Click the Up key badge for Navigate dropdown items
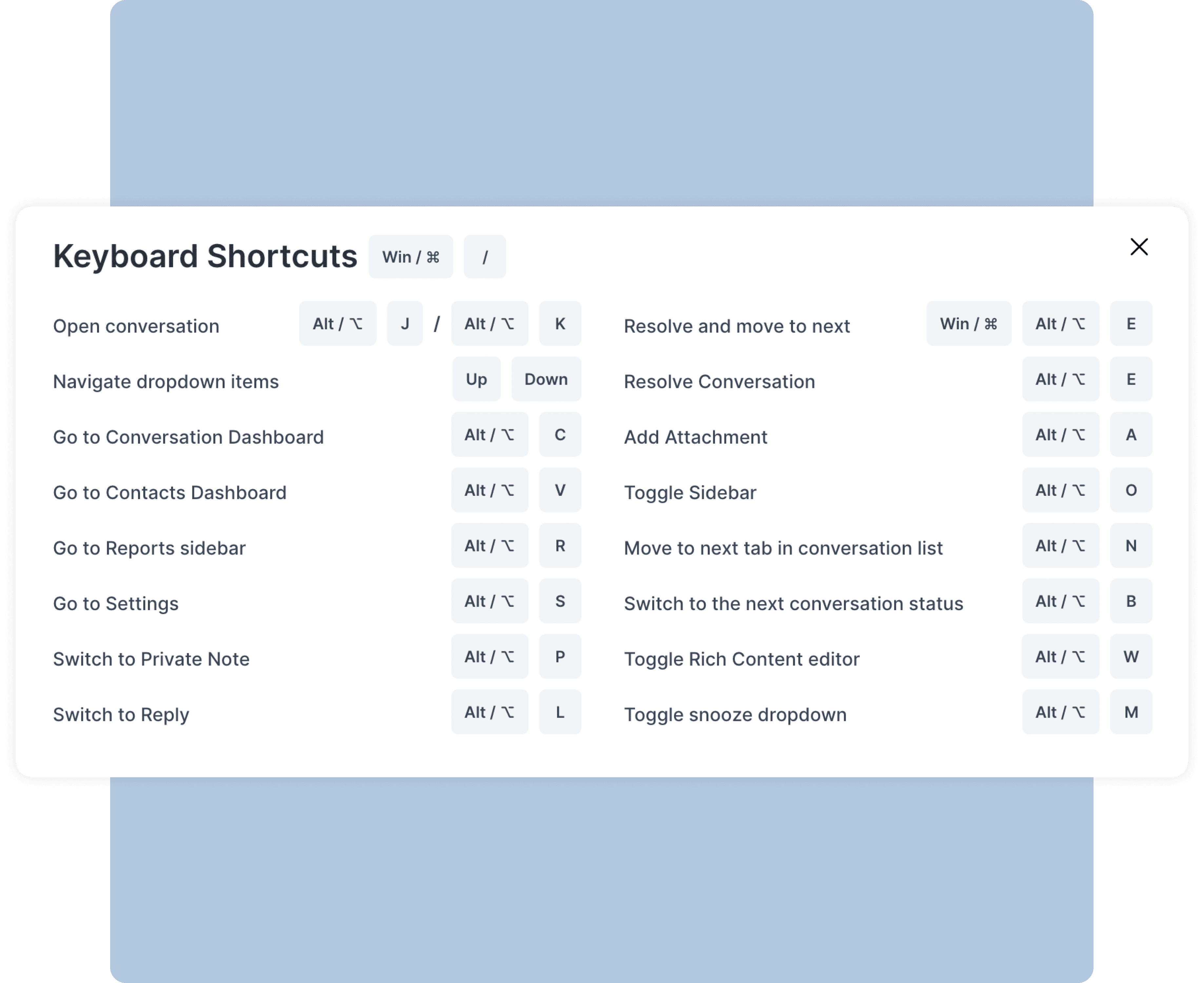The image size is (1204, 983). tap(476, 379)
